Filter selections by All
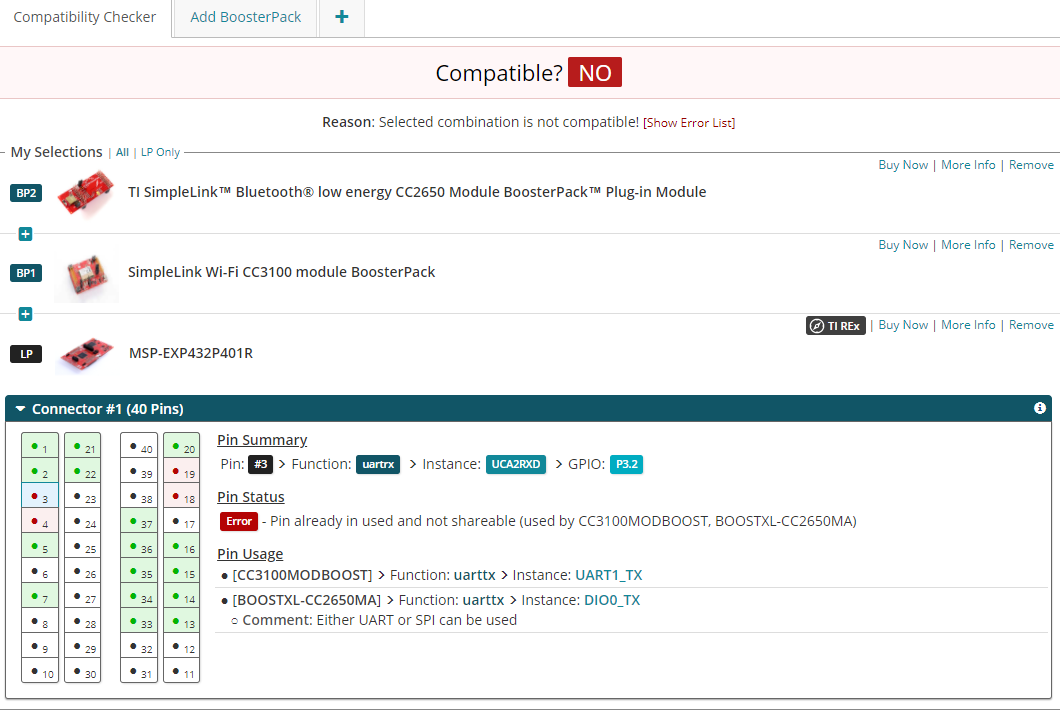 click(122, 153)
